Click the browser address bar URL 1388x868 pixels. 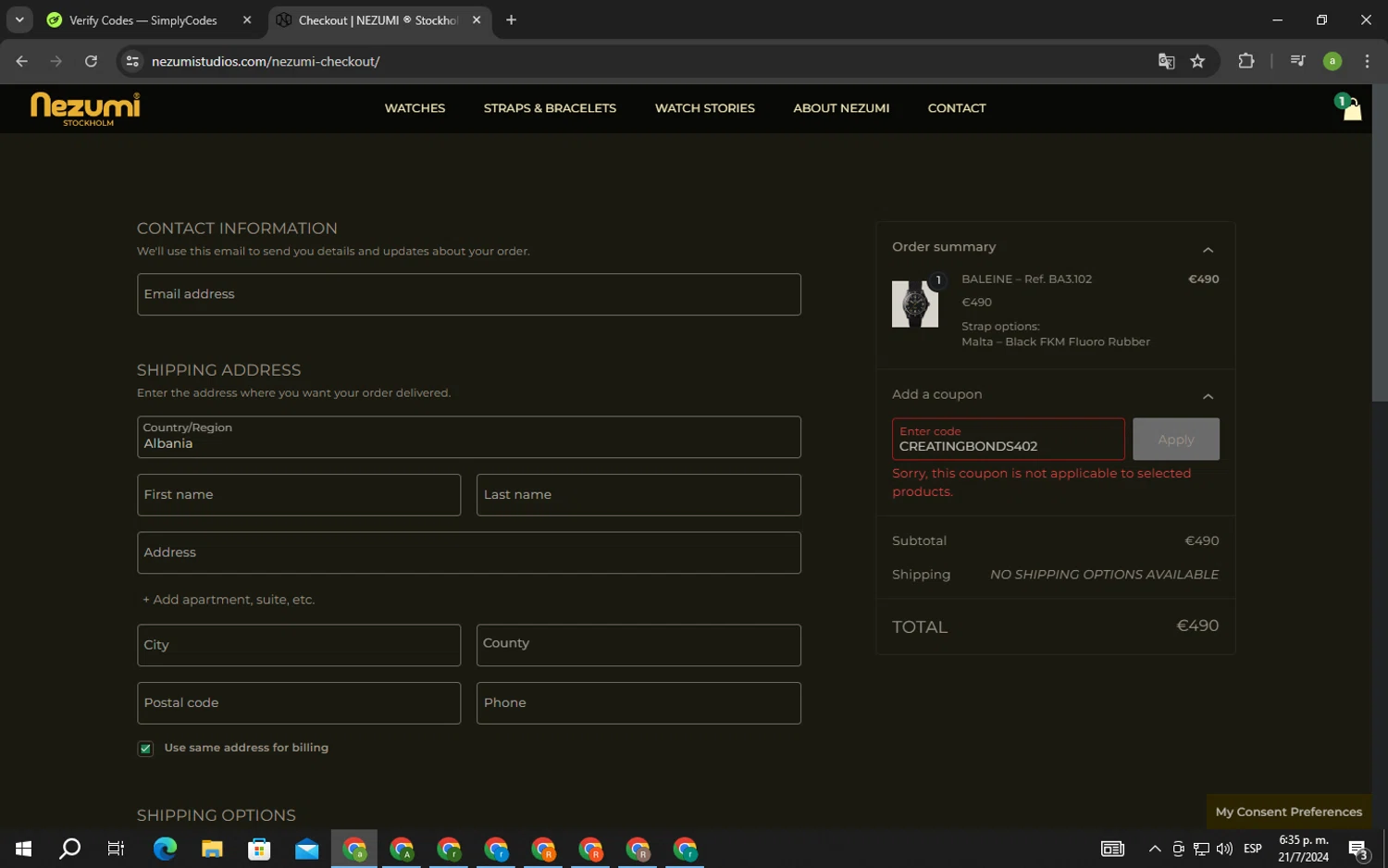pos(266,61)
